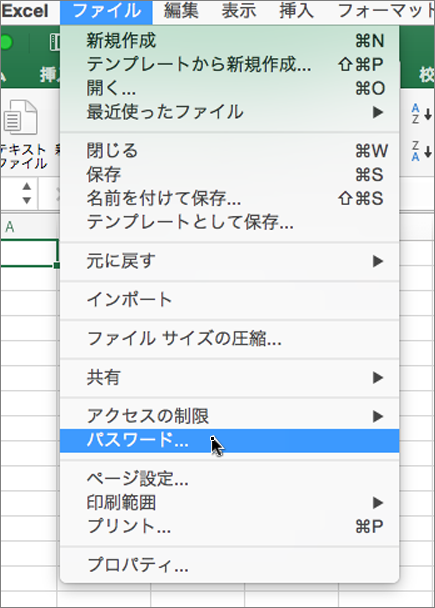Choose 閉じる menu item
The height and width of the screenshot is (608, 435).
pos(230,150)
